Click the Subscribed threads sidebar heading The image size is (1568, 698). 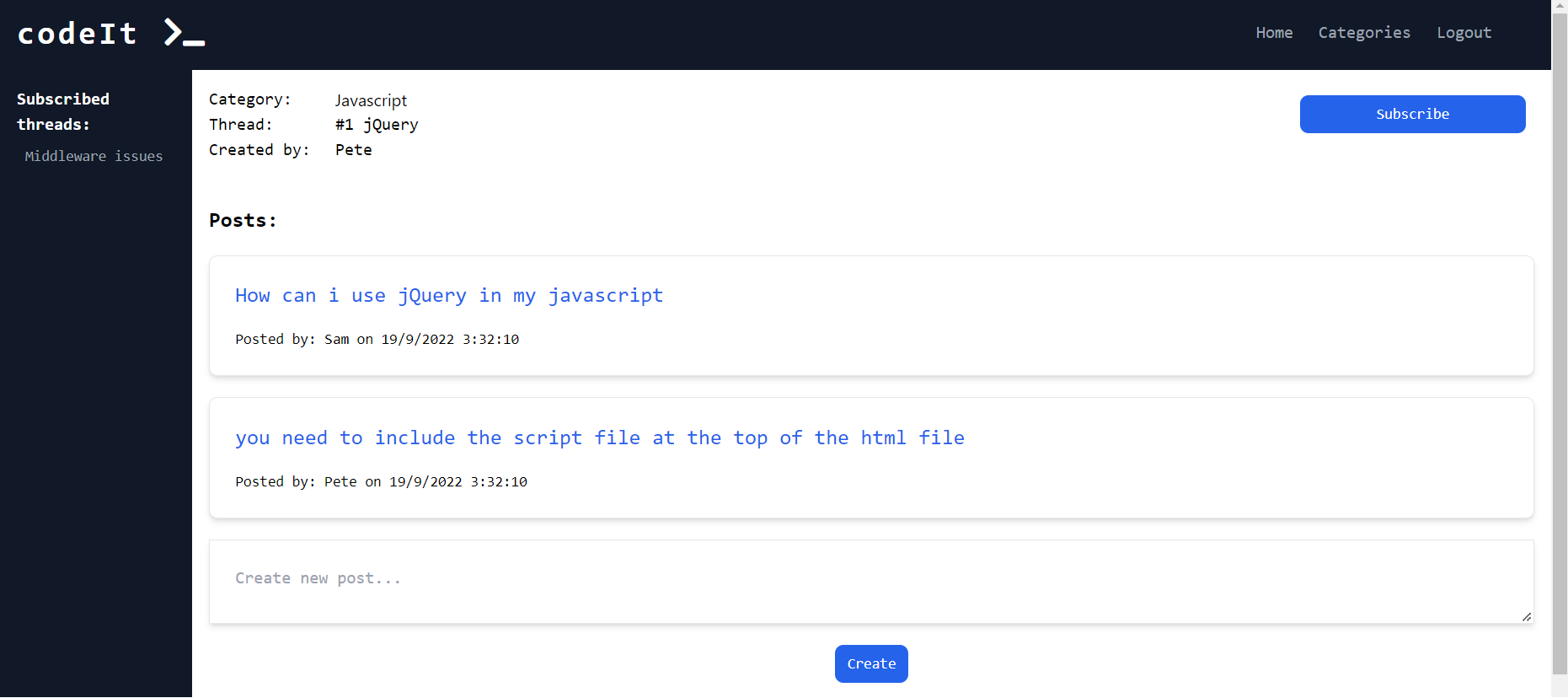click(63, 111)
